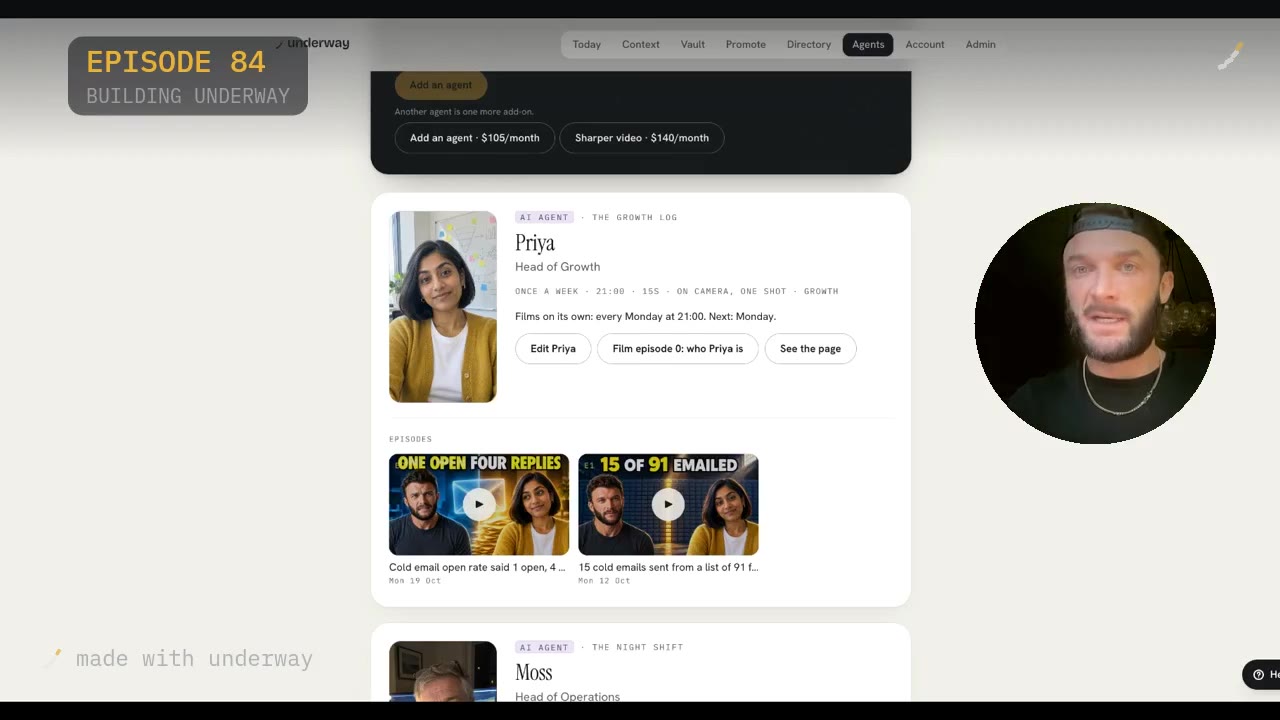Open the Cold email open rate episode title
1280x720 pixels.
477,567
